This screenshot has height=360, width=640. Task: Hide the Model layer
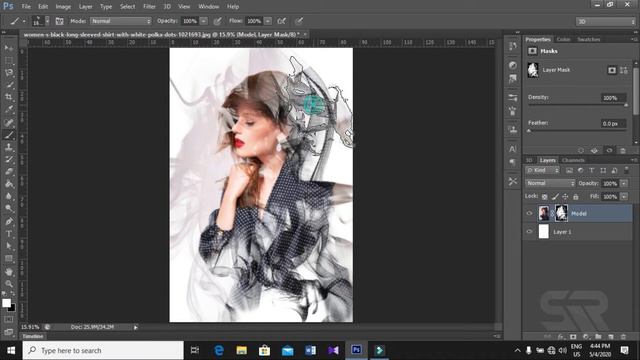coord(529,213)
